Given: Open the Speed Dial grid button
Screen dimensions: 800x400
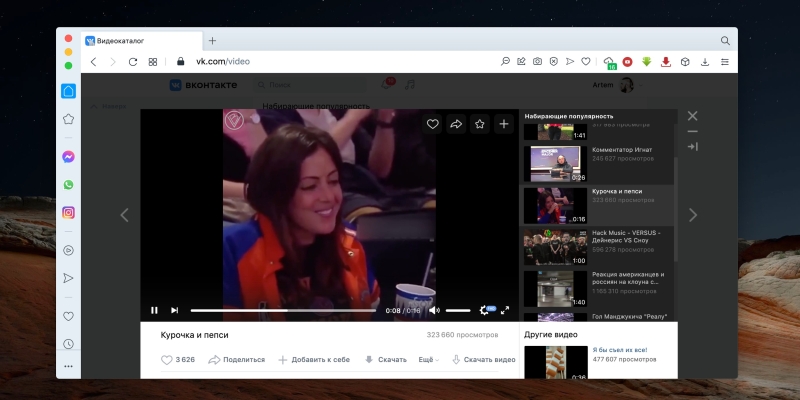Looking at the screenshot, I should pyautogui.click(x=153, y=62).
